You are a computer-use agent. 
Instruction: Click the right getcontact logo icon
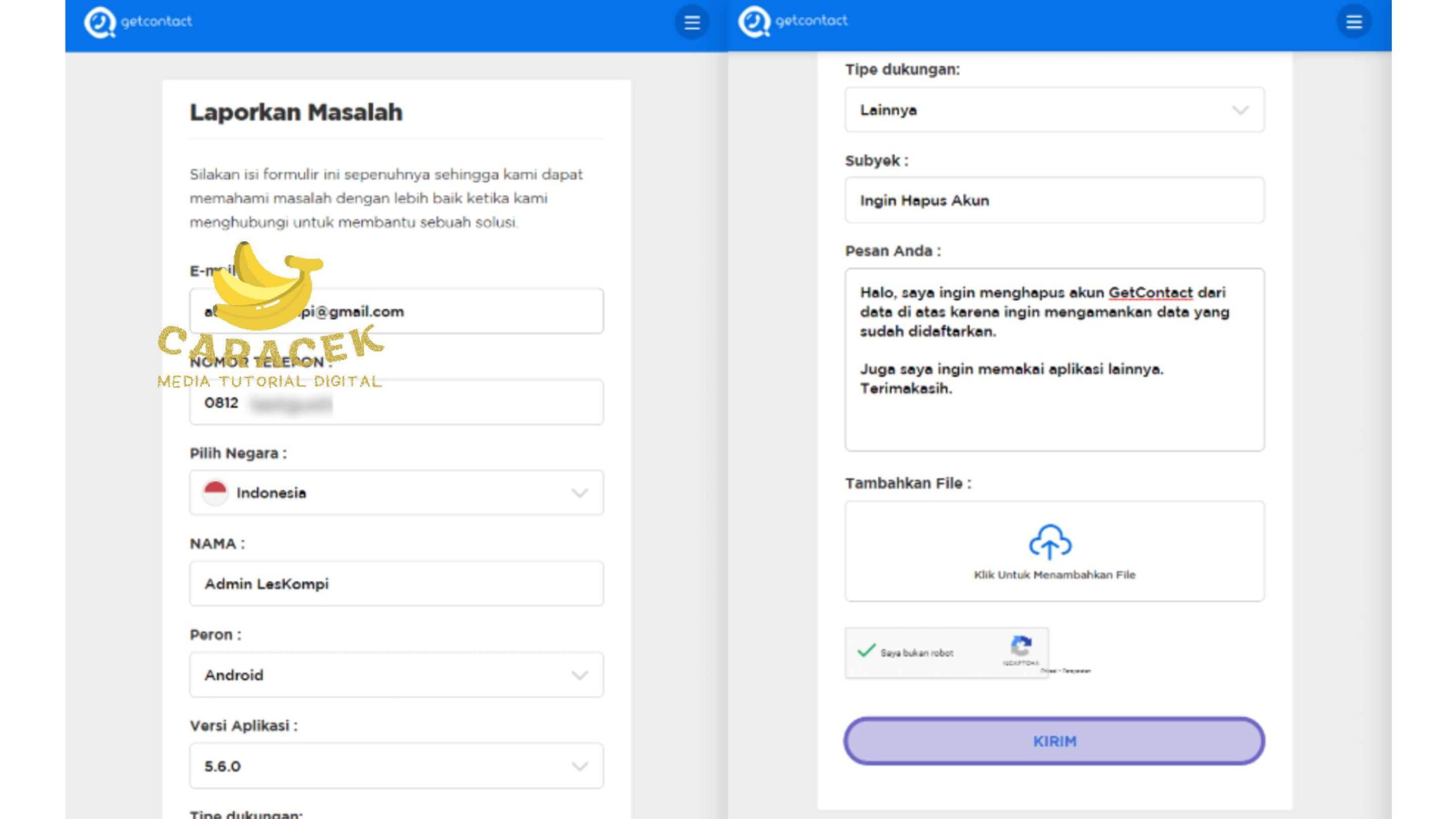[x=754, y=22]
